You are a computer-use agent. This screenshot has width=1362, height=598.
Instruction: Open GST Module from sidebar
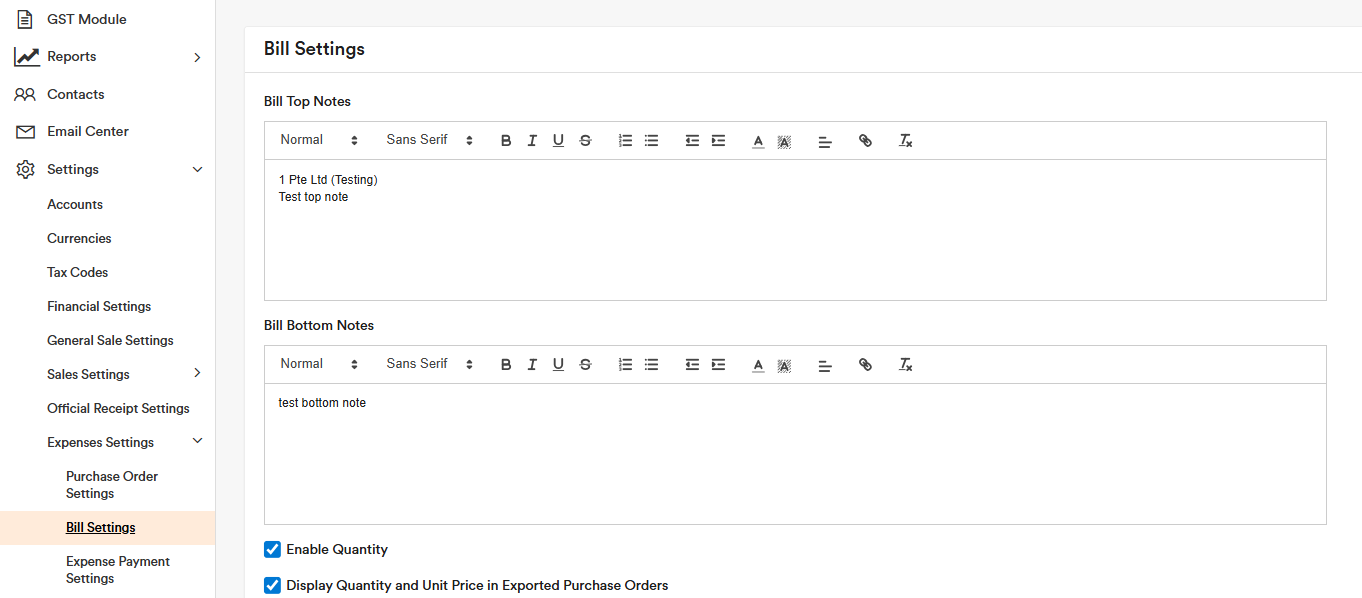86,19
